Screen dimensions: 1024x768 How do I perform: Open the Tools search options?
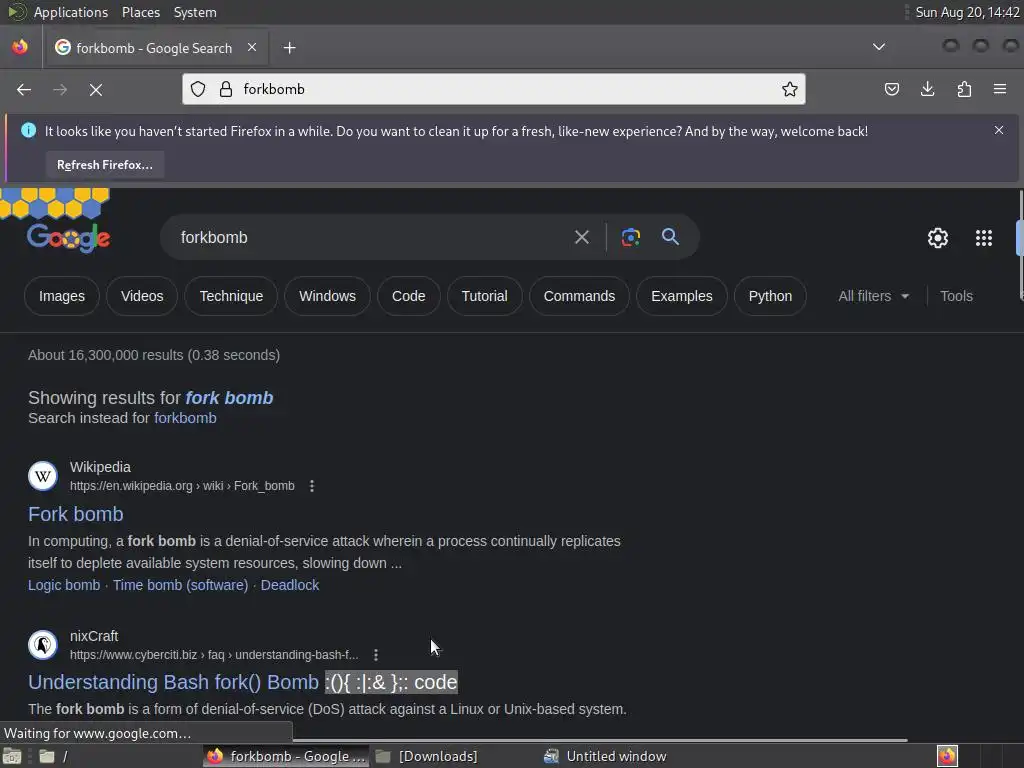click(956, 296)
